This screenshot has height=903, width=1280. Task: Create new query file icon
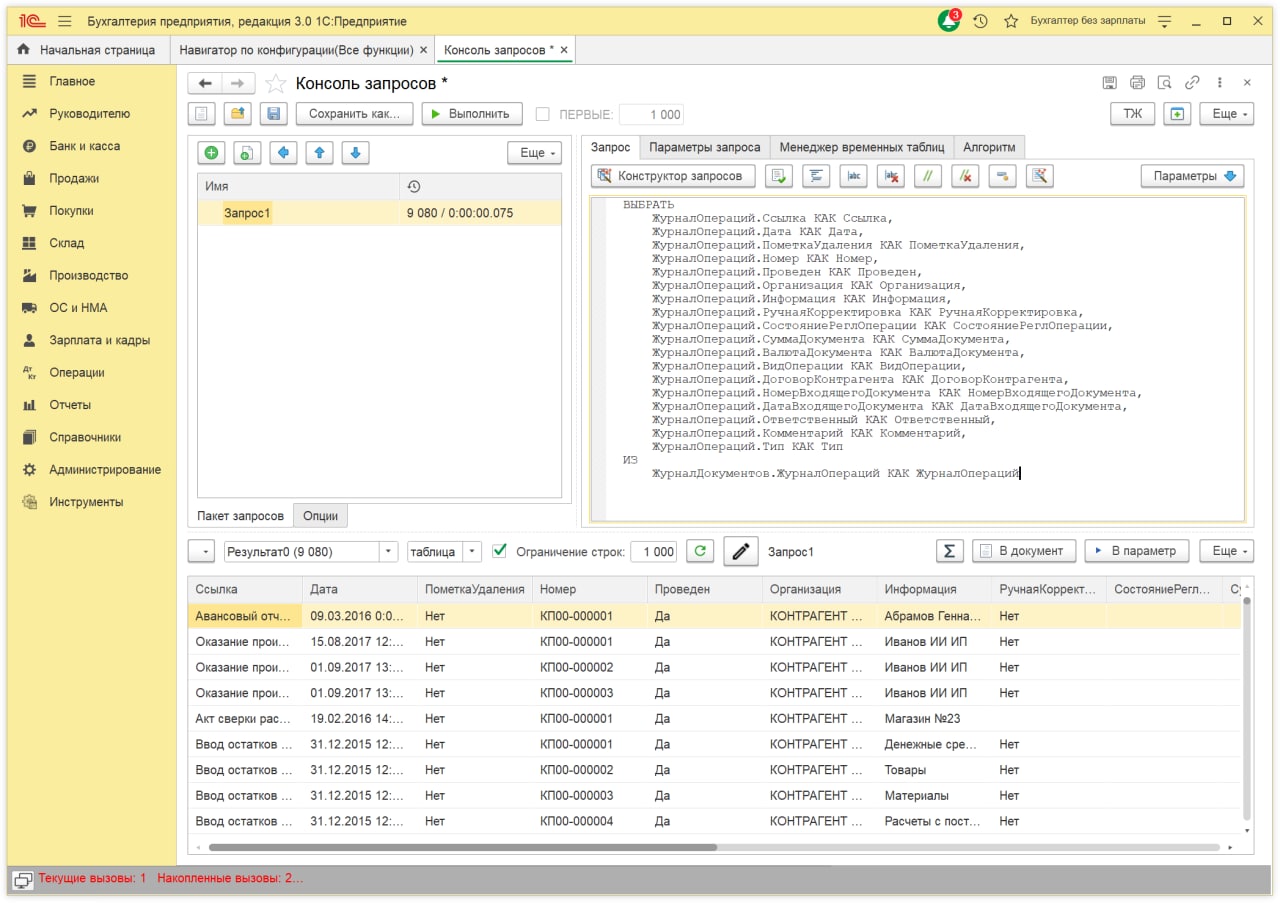pos(202,114)
